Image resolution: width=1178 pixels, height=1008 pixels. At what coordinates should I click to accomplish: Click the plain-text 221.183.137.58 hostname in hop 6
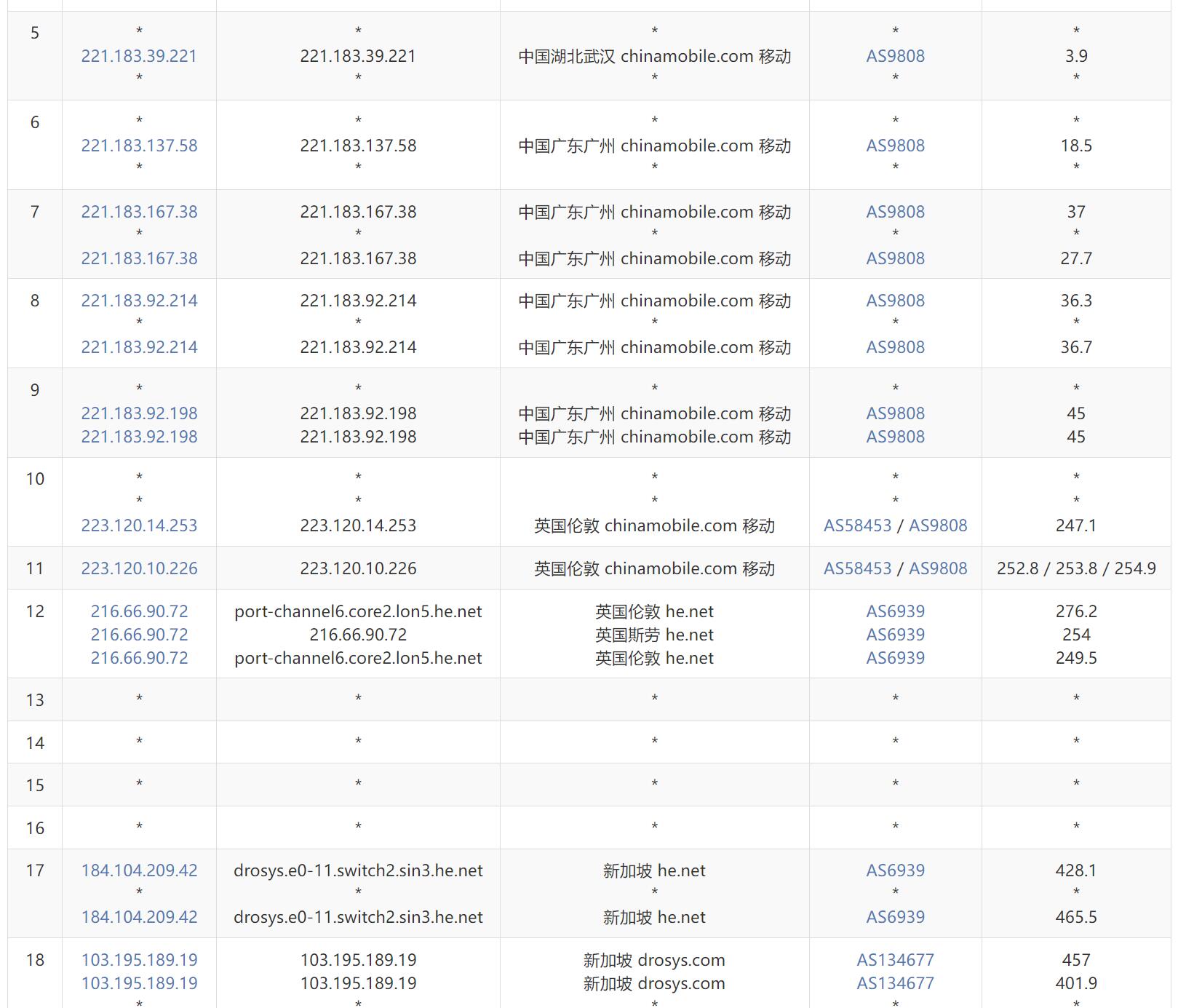358,146
